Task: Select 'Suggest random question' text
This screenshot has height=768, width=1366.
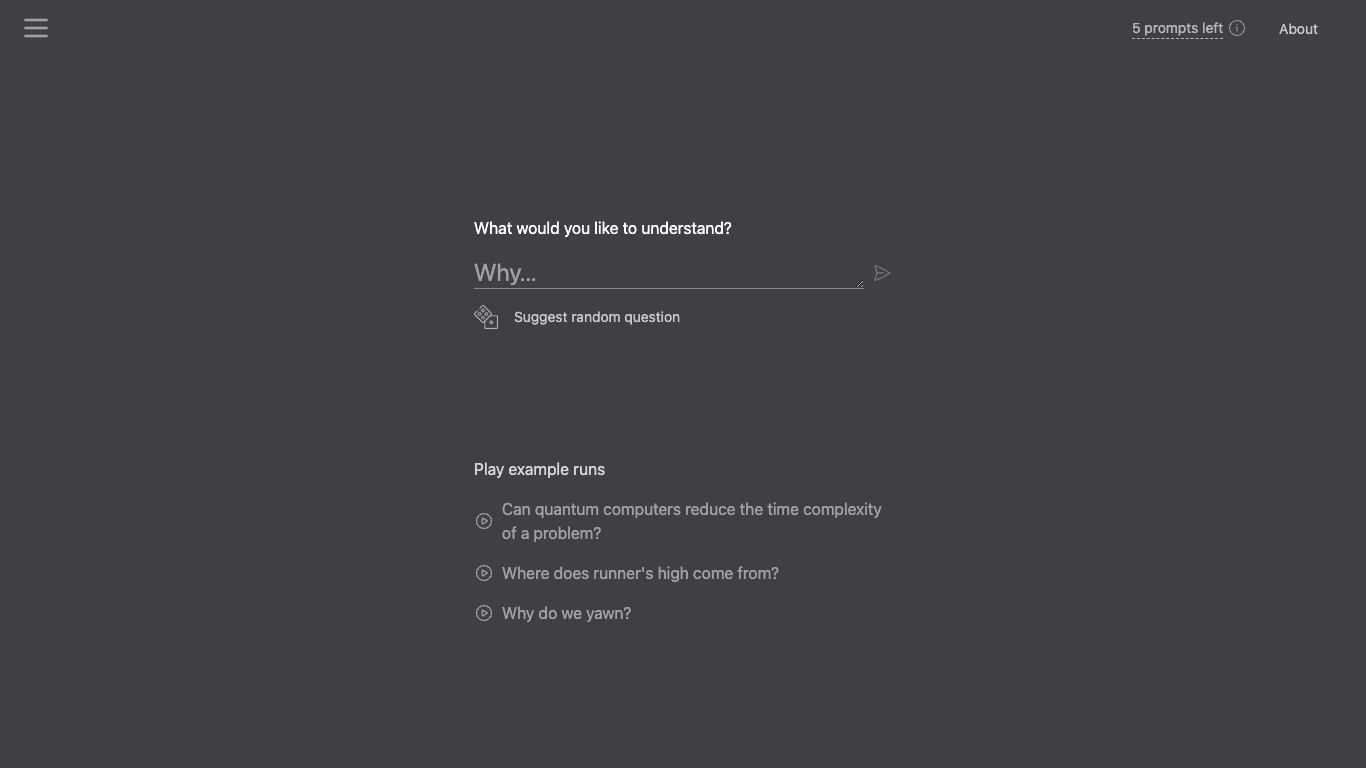Action: [x=597, y=317]
